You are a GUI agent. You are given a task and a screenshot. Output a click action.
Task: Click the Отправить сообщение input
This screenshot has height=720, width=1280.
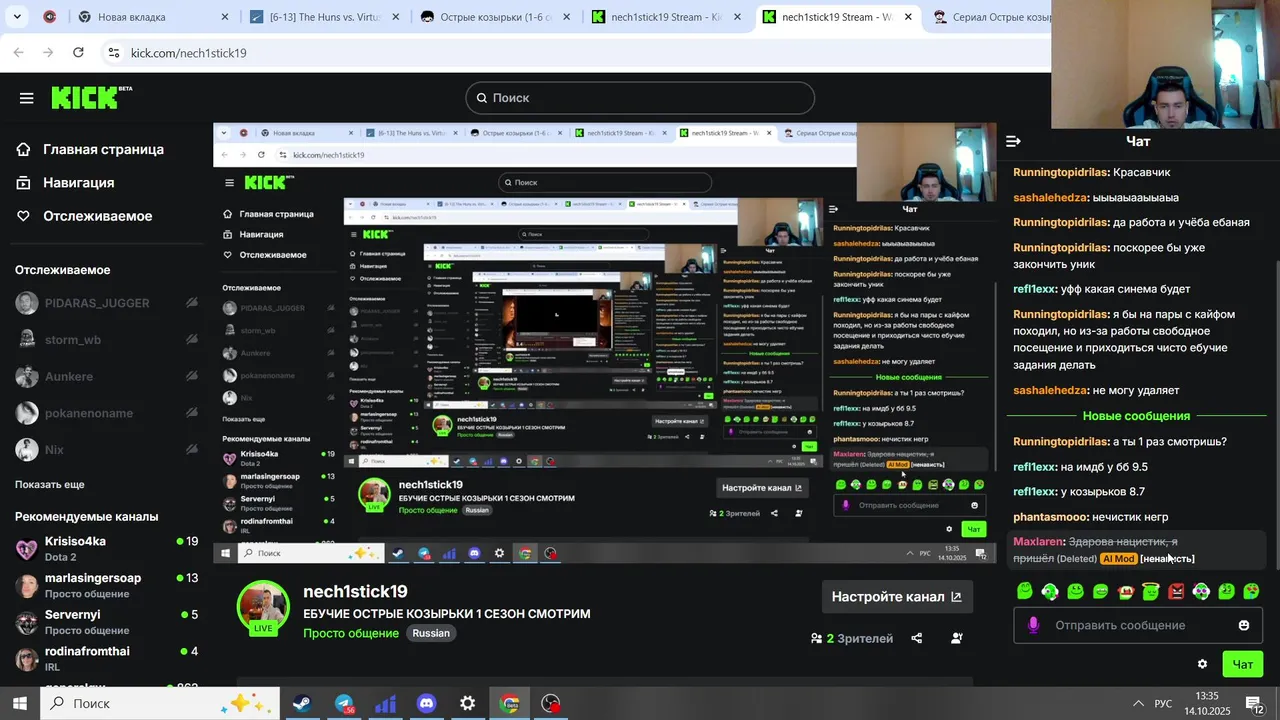point(1138,625)
